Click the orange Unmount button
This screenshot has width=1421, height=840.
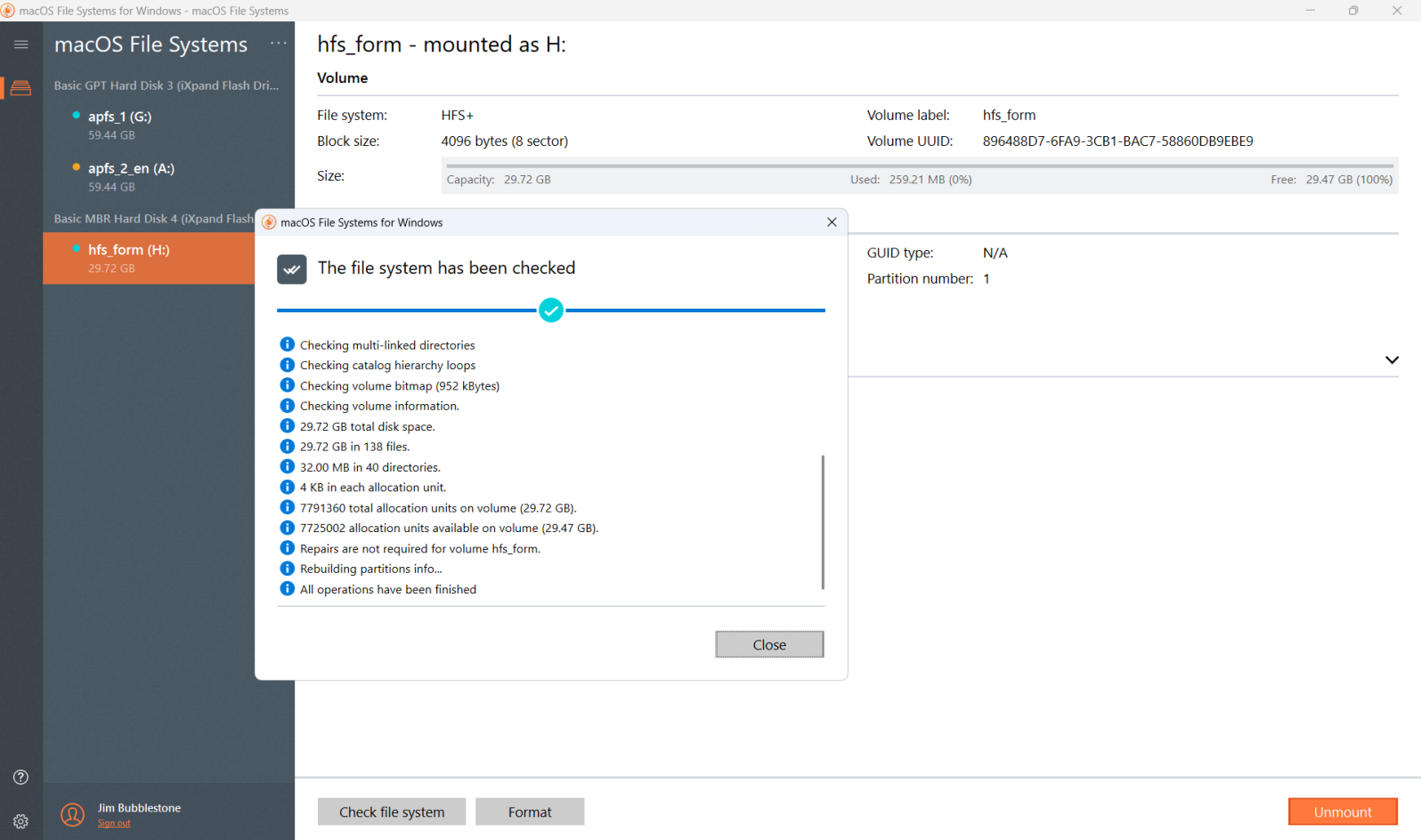point(1343,812)
